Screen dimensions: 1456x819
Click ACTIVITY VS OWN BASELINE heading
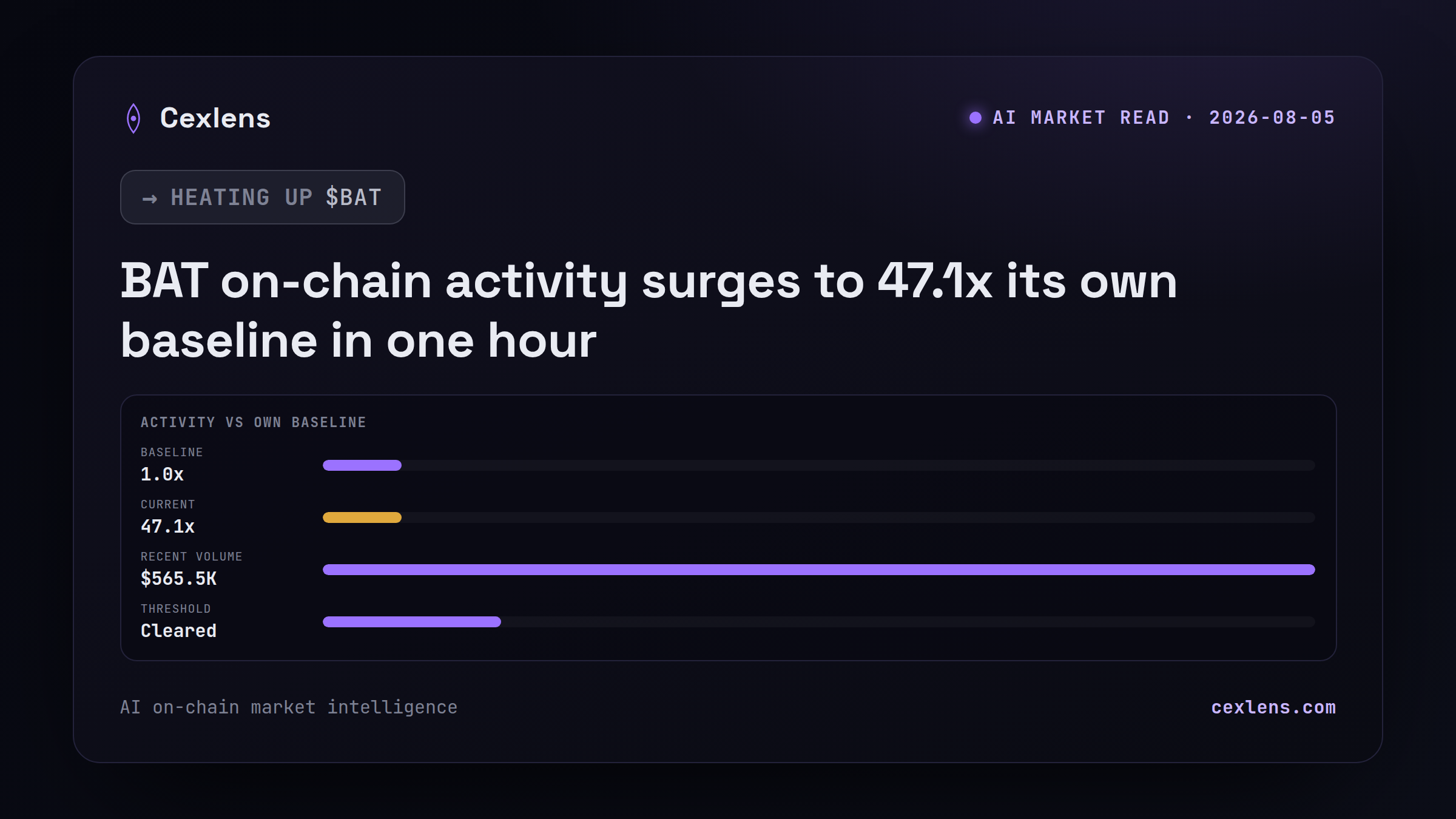(254, 422)
